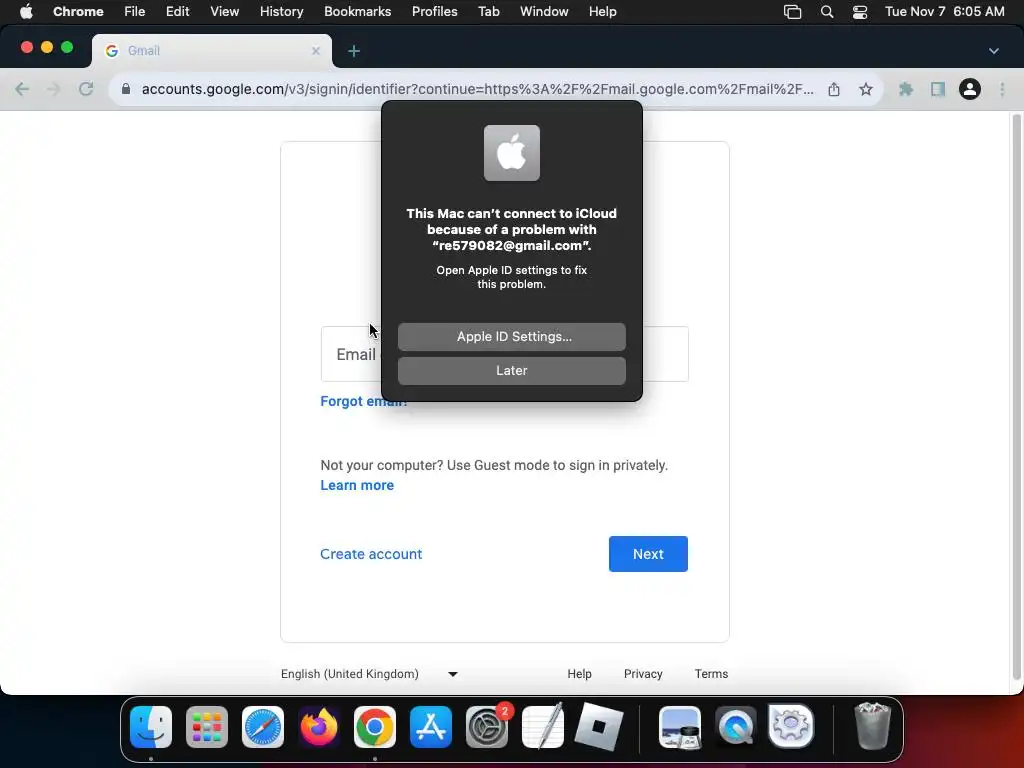Share this page icon
This screenshot has height=768, width=1024.
point(834,89)
